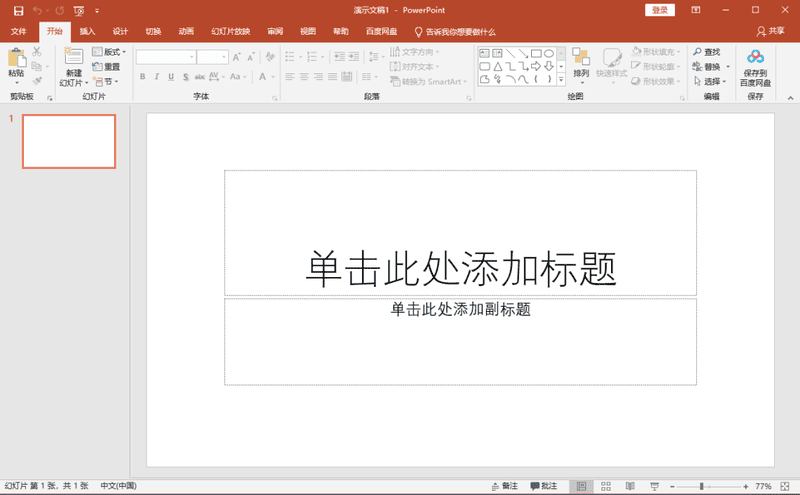Toggle text Shadow S button
The image size is (800, 495).
pos(185,77)
